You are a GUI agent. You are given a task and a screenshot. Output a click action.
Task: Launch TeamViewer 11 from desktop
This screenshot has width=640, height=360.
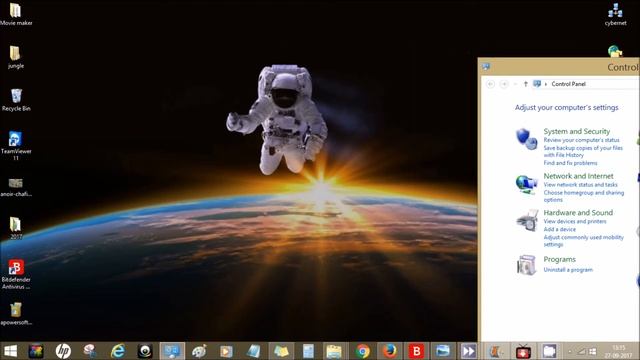coord(16,146)
